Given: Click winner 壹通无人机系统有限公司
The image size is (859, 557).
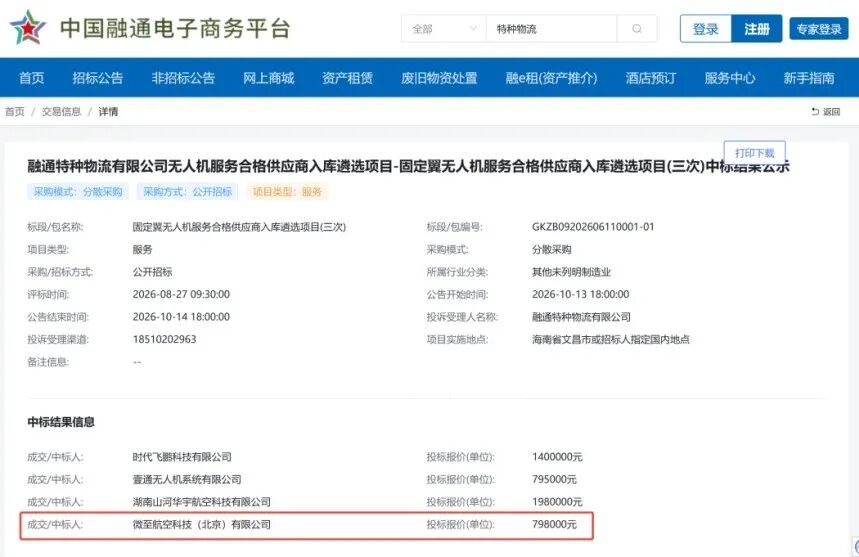Looking at the screenshot, I should [x=187, y=479].
